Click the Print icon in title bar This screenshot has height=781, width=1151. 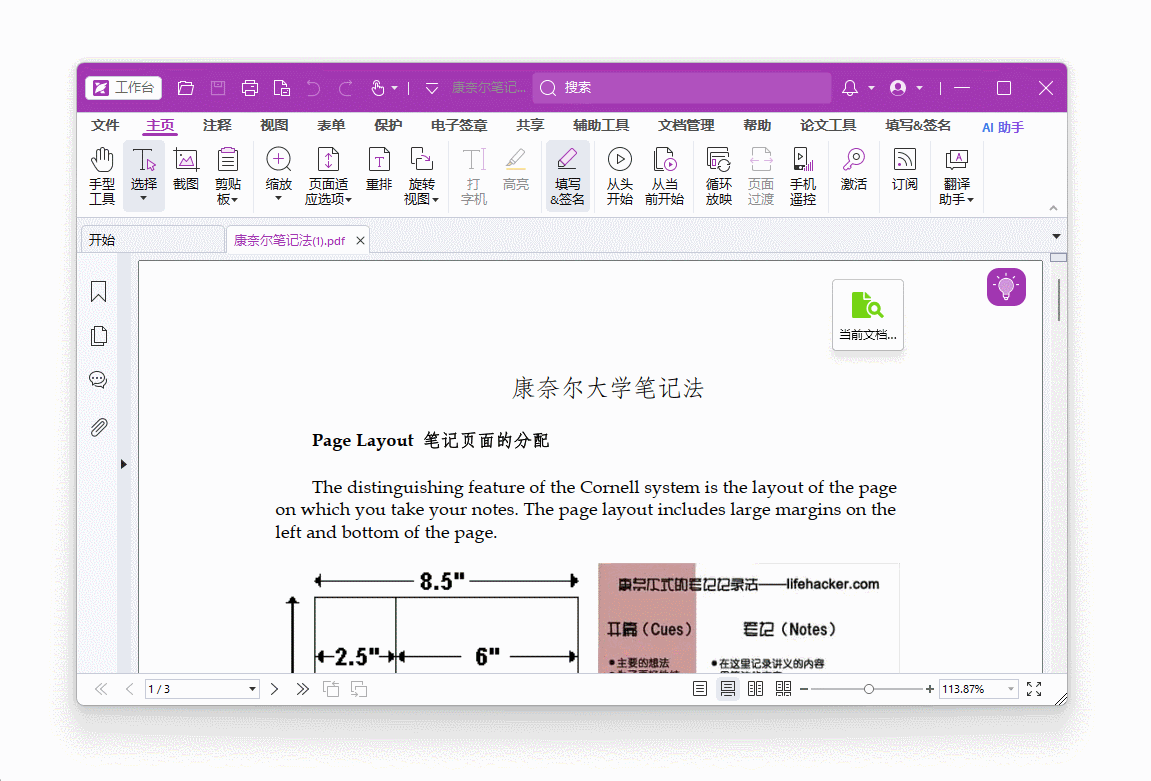click(x=250, y=88)
